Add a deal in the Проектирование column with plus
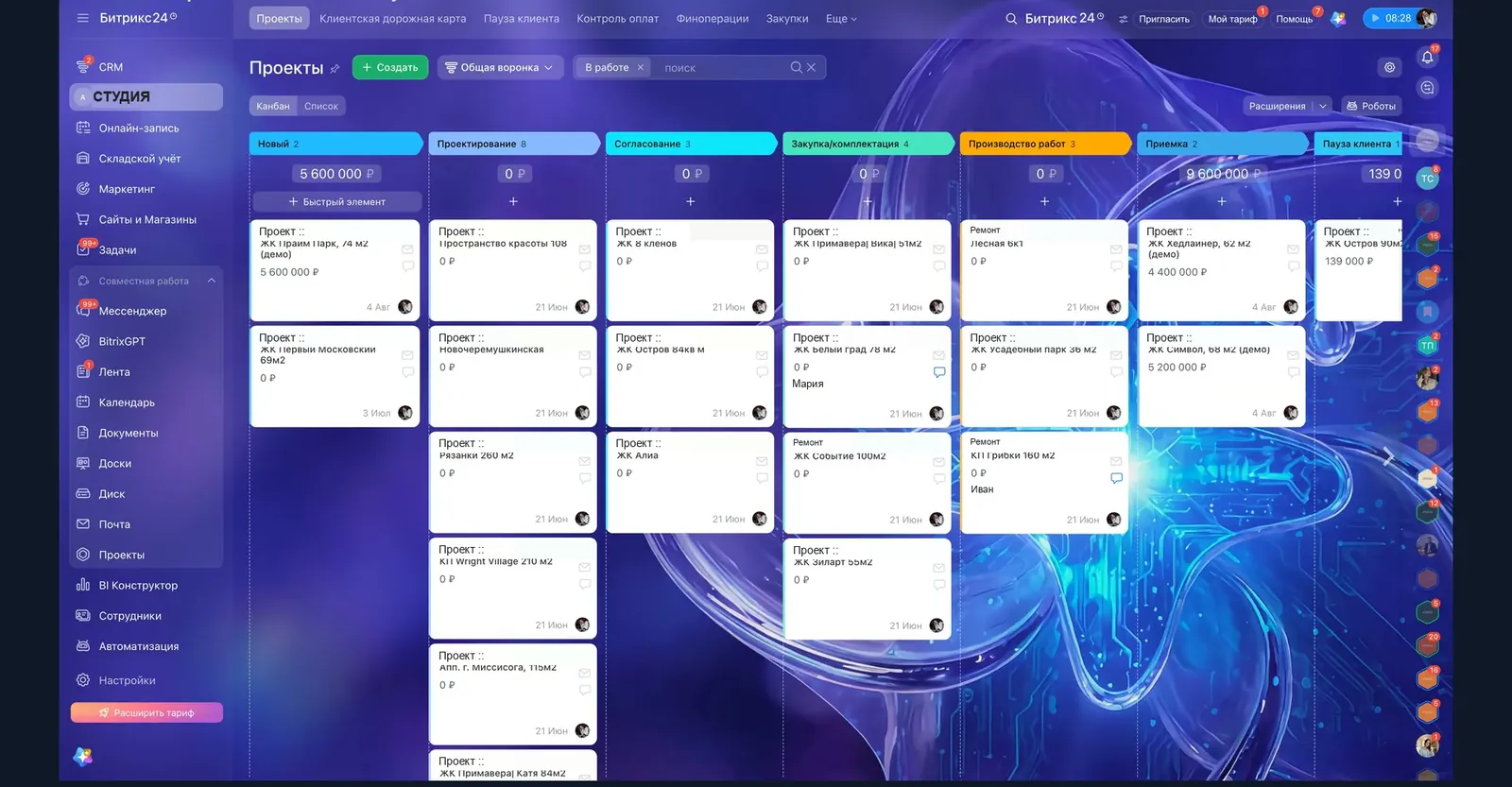This screenshot has width=1512, height=787. (513, 201)
